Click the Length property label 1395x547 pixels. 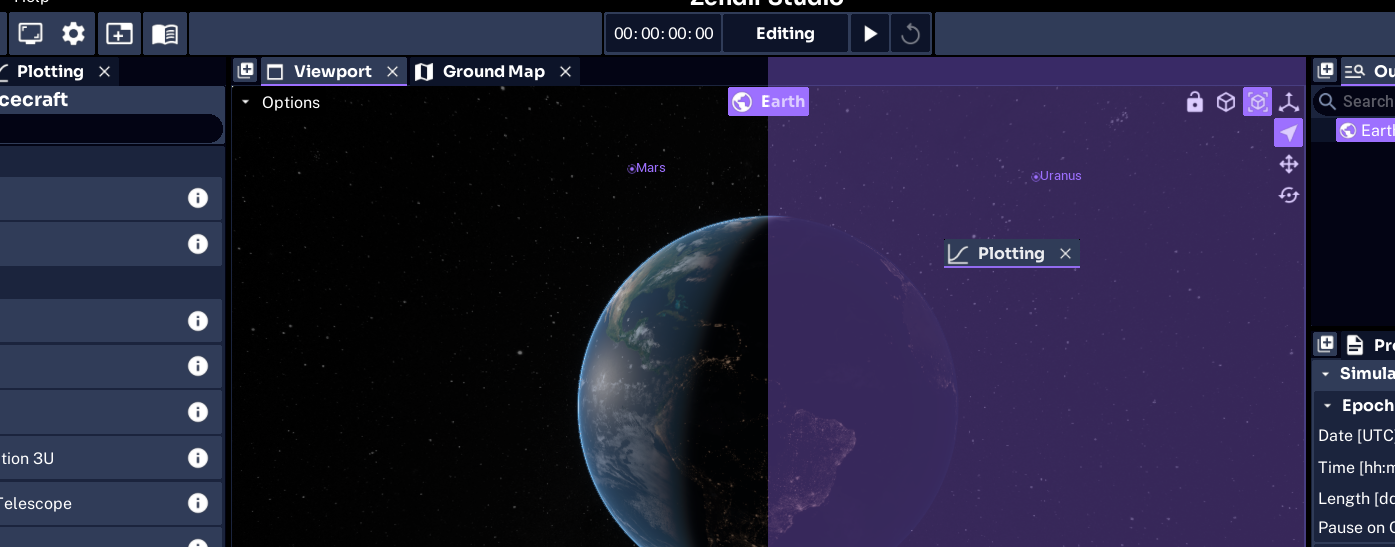pyautogui.click(x=1356, y=499)
